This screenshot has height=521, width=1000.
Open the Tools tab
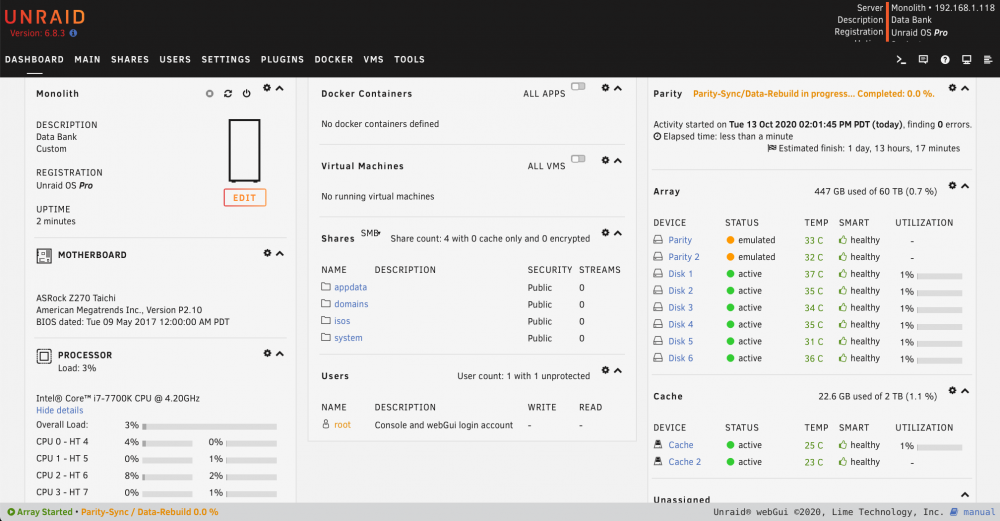(x=409, y=59)
